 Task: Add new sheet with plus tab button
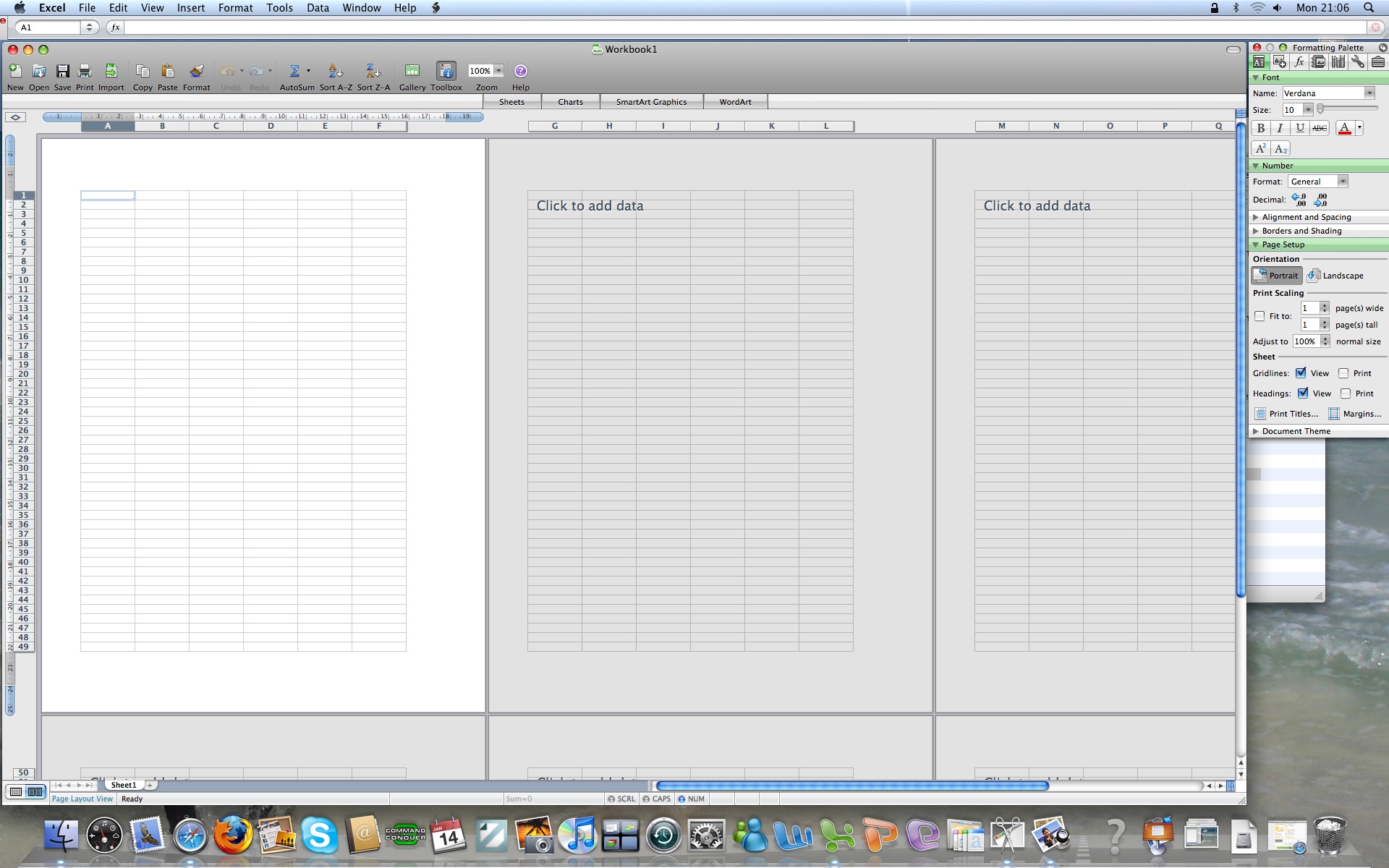150,786
